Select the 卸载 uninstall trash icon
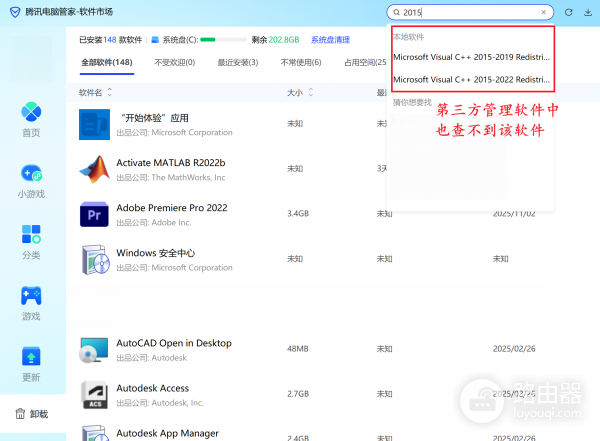The image size is (600, 441). (20, 414)
